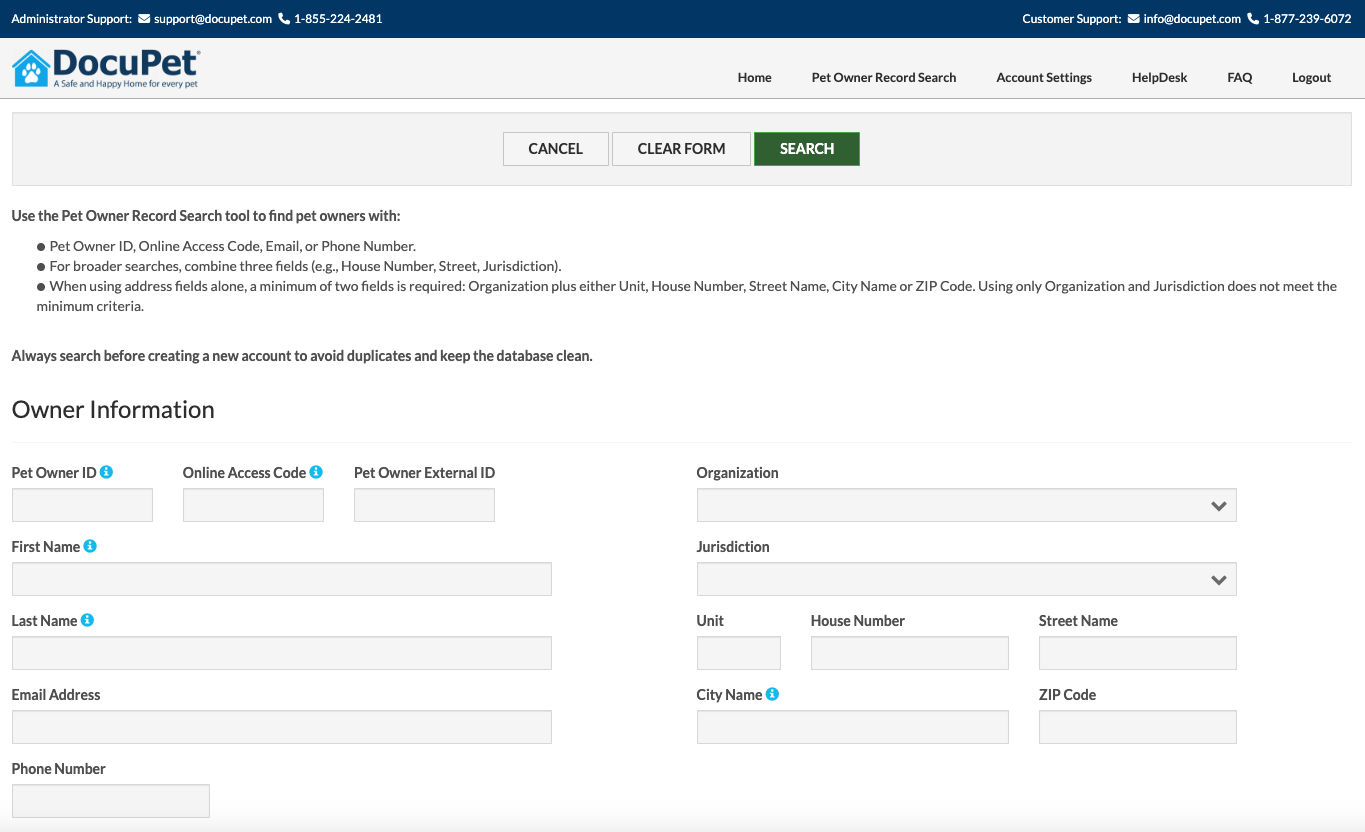Click the First Name info icon
Viewport: 1365px width, 832px height.
[x=90, y=546]
